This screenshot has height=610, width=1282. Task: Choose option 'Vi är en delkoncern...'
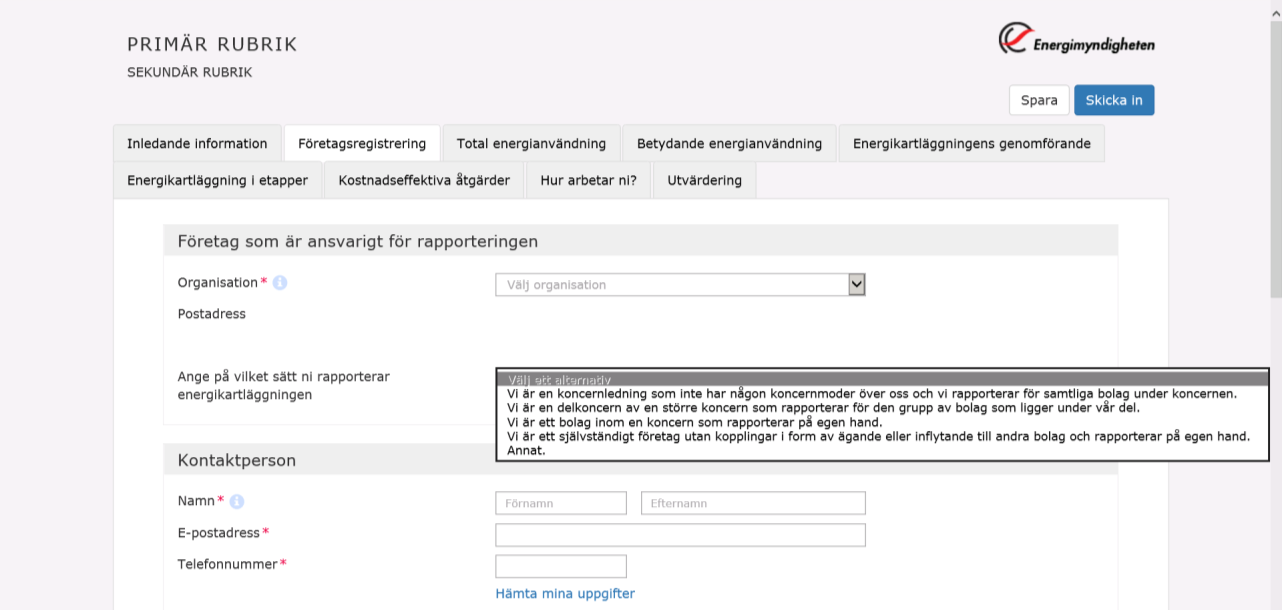pos(882,407)
